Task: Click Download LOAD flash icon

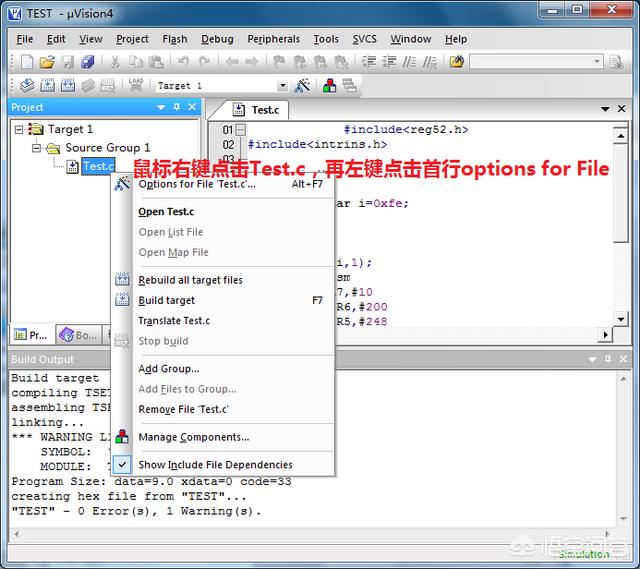Action: click(136, 85)
